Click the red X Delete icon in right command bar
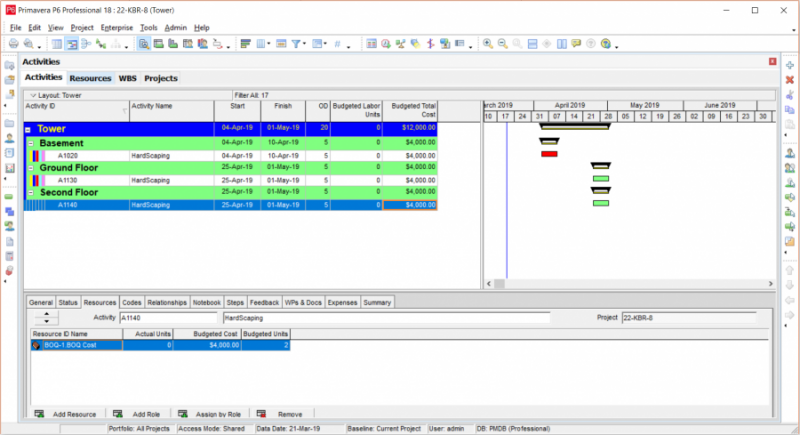This screenshot has width=800, height=435. click(x=790, y=80)
